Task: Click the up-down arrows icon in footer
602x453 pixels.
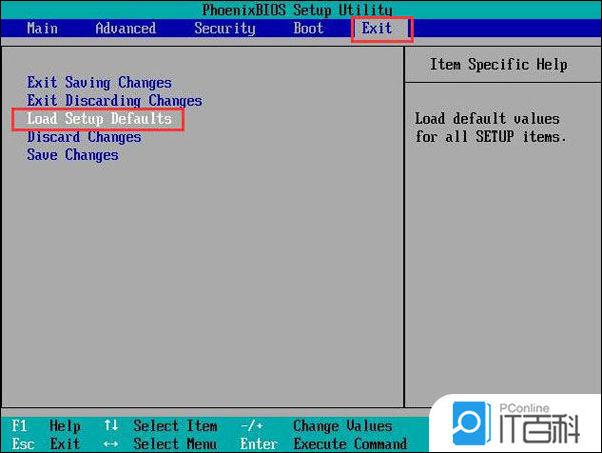Action: click(x=111, y=425)
